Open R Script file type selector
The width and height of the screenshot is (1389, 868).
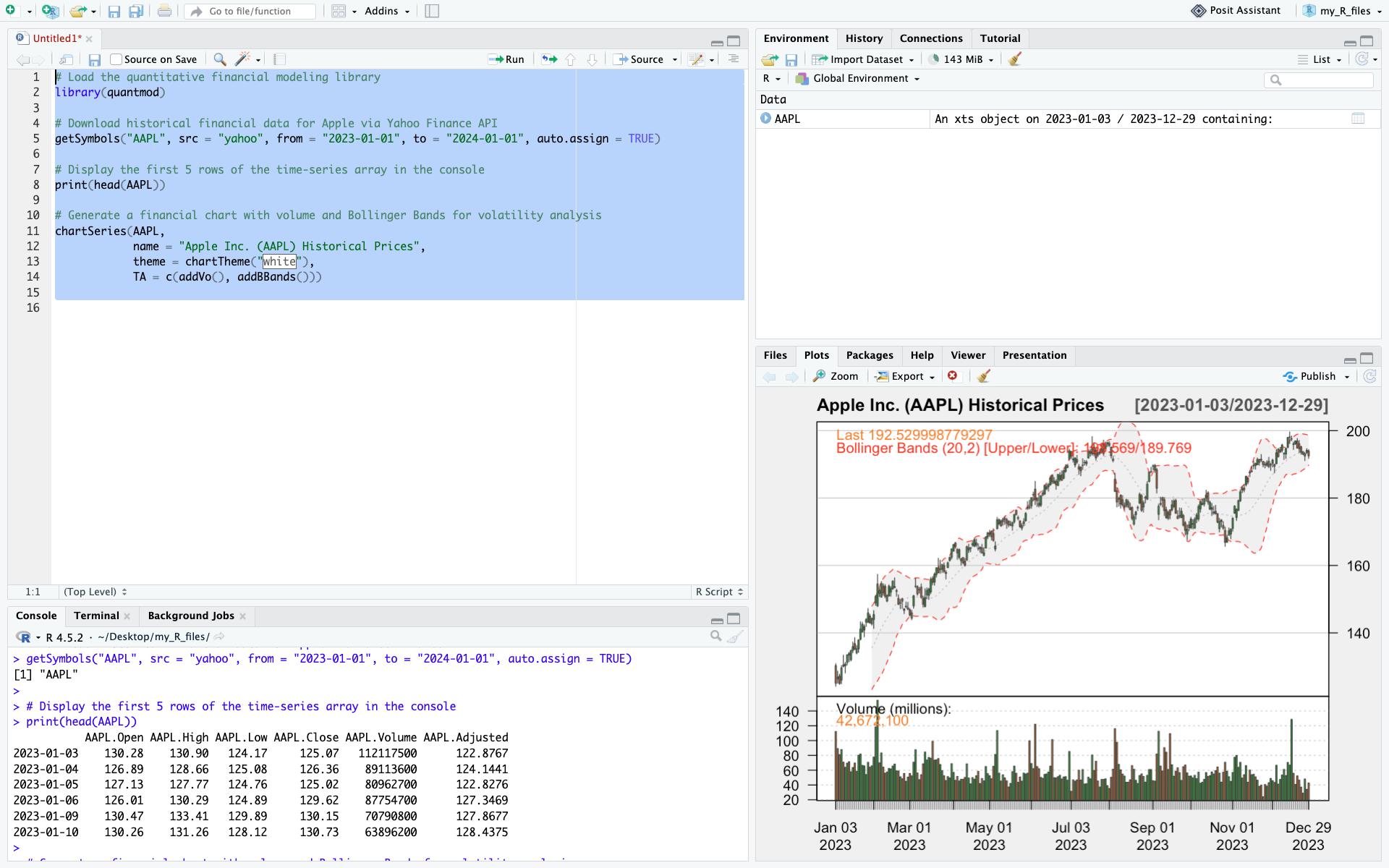(x=719, y=592)
